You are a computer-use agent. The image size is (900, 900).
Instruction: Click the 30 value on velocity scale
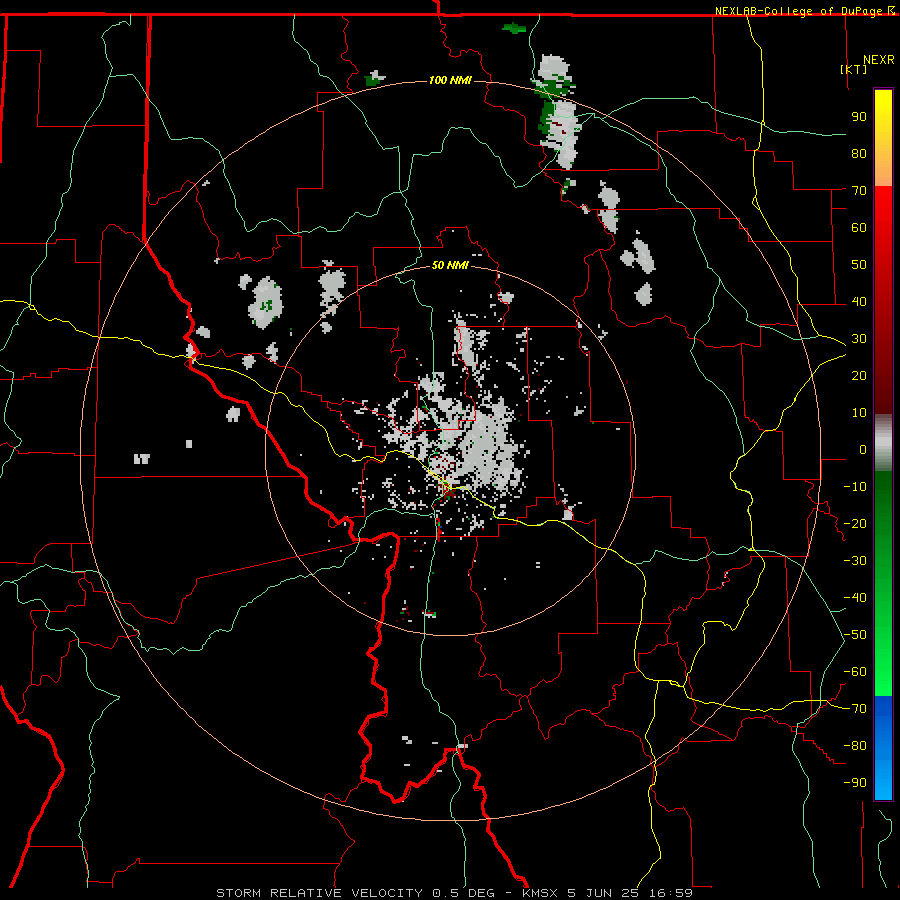859,339
